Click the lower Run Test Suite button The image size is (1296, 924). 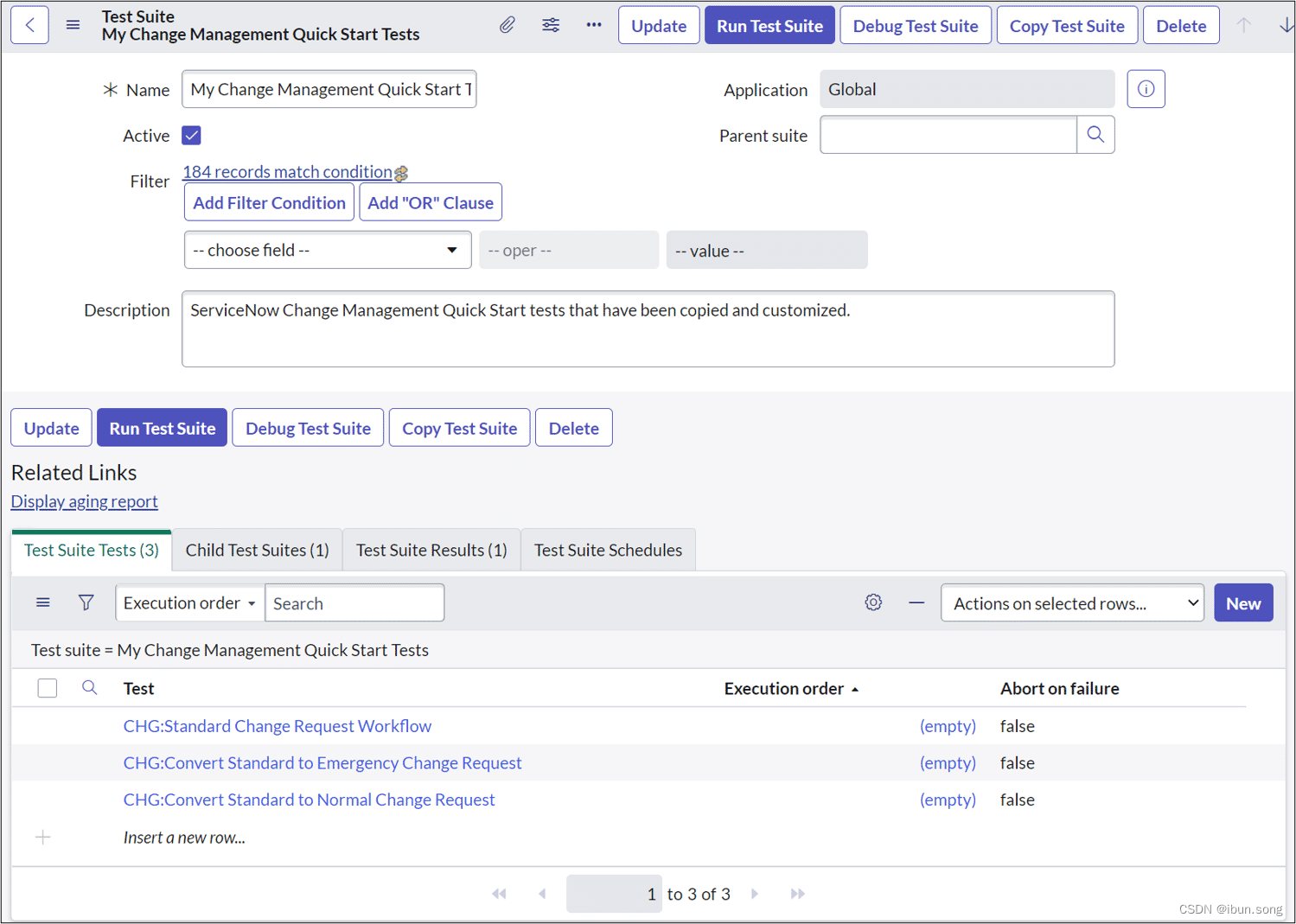(163, 428)
